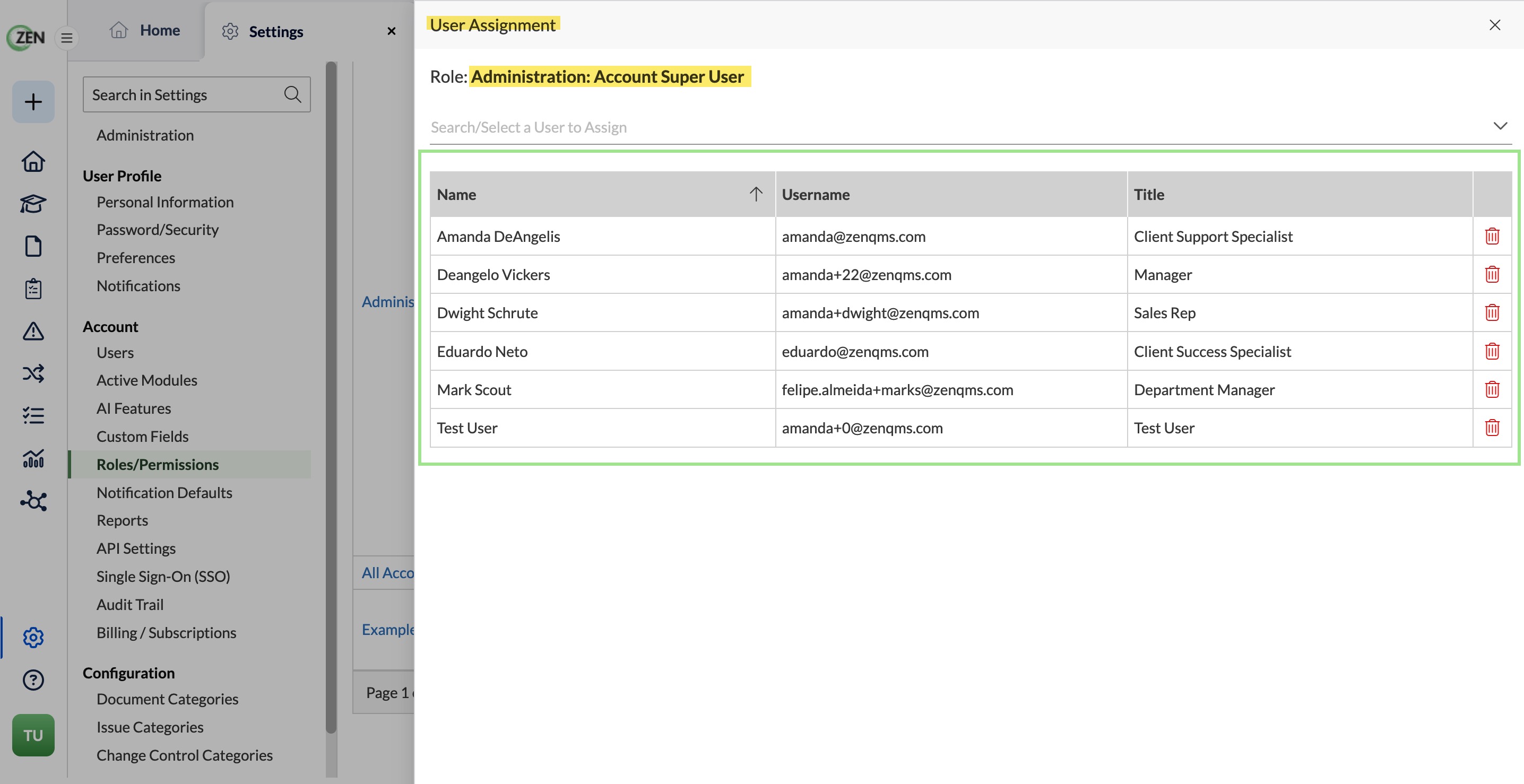
Task: Open Audit Trail settings
Action: click(129, 604)
